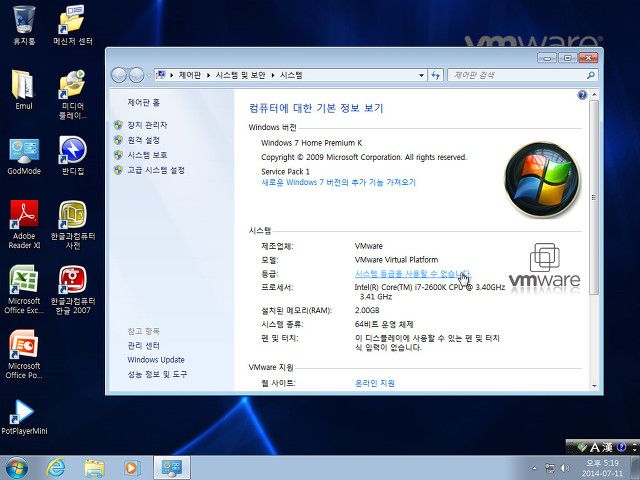Open 원격 설정 in the sidebar

click(x=143, y=140)
